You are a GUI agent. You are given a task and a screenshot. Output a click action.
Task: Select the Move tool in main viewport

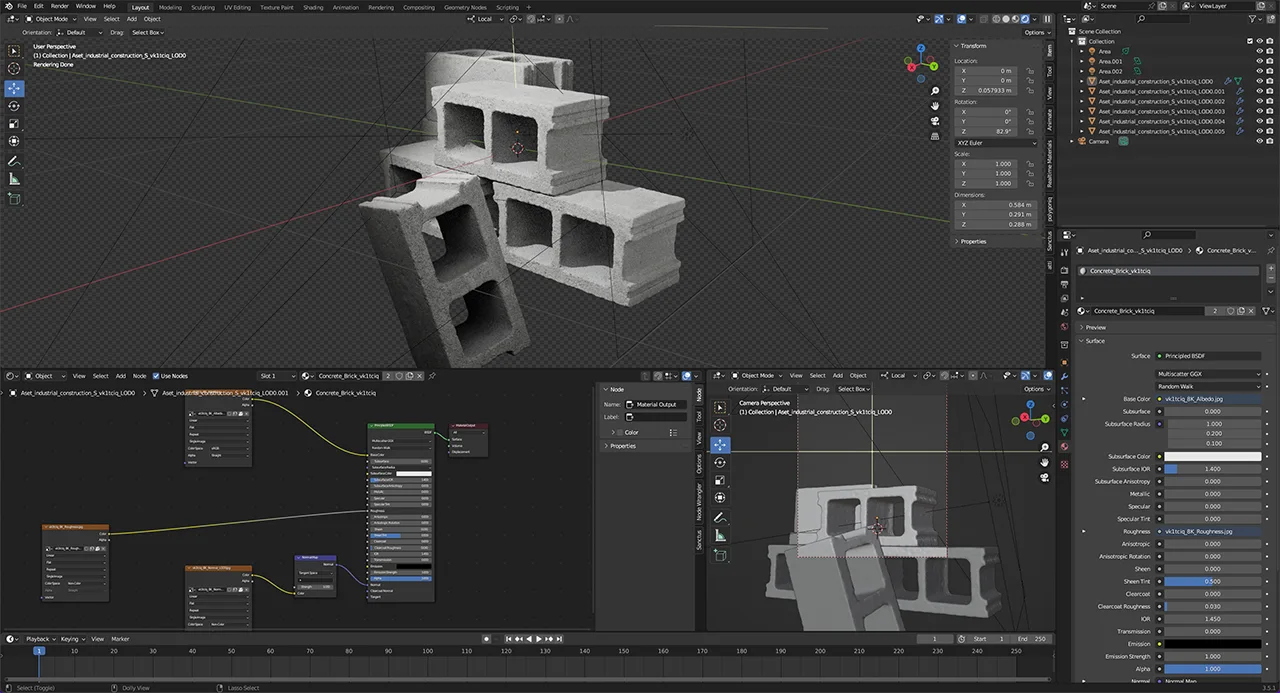[x=14, y=88]
